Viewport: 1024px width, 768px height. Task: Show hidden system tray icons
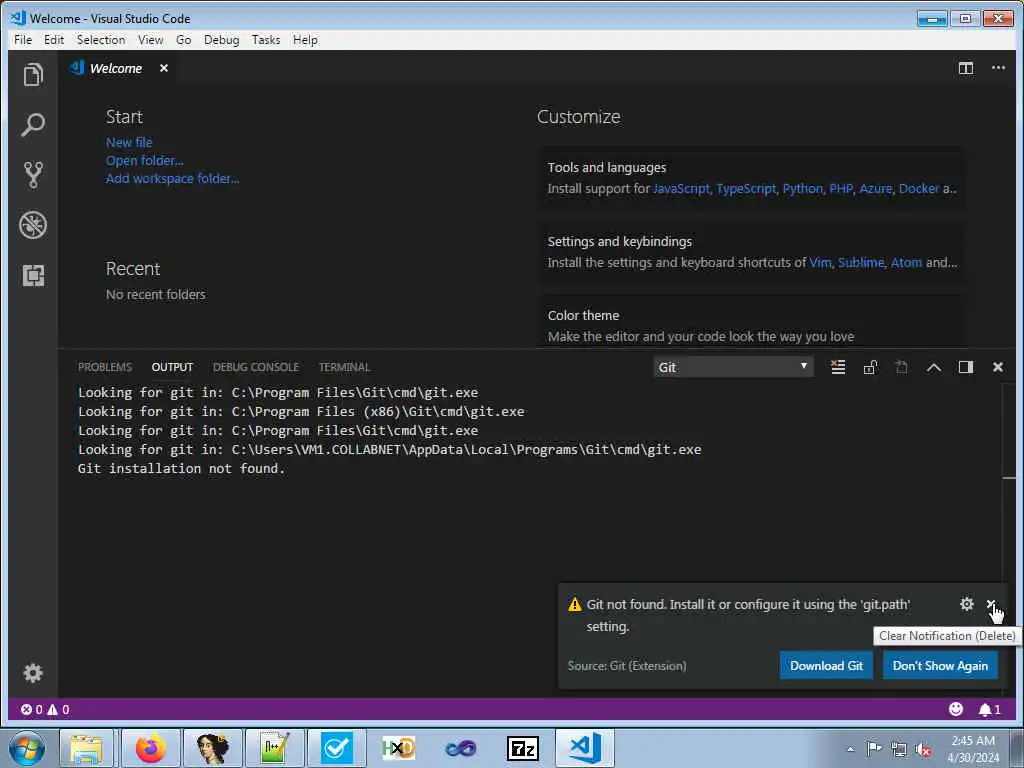tap(850, 749)
